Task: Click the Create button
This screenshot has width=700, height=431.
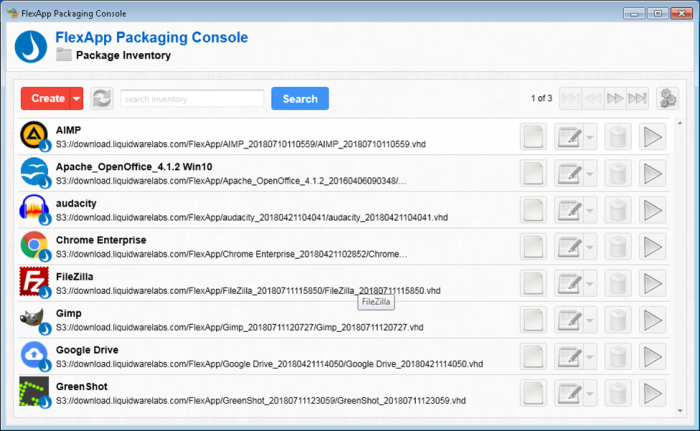Action: 48,98
